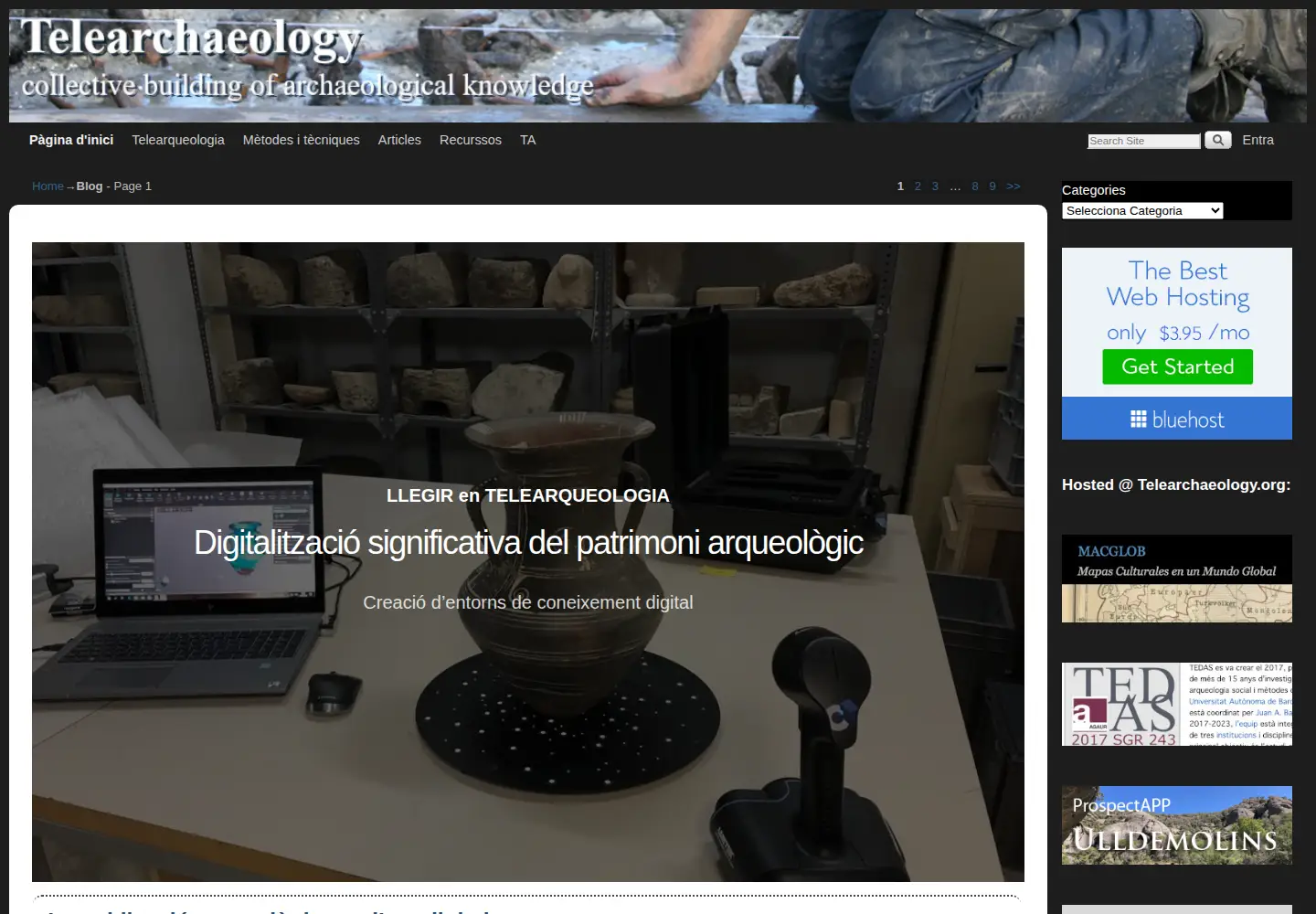The image size is (1316, 914).
Task: Open the ProspectAPP Ulldemolins banner
Action: click(x=1177, y=825)
